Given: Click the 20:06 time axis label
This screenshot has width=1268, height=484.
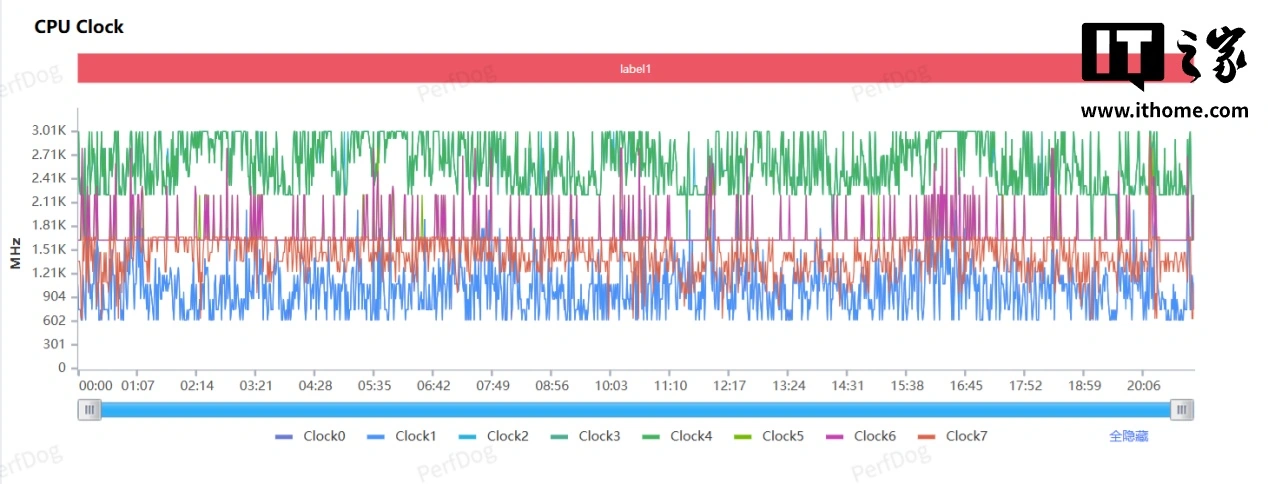Looking at the screenshot, I should point(1143,386).
